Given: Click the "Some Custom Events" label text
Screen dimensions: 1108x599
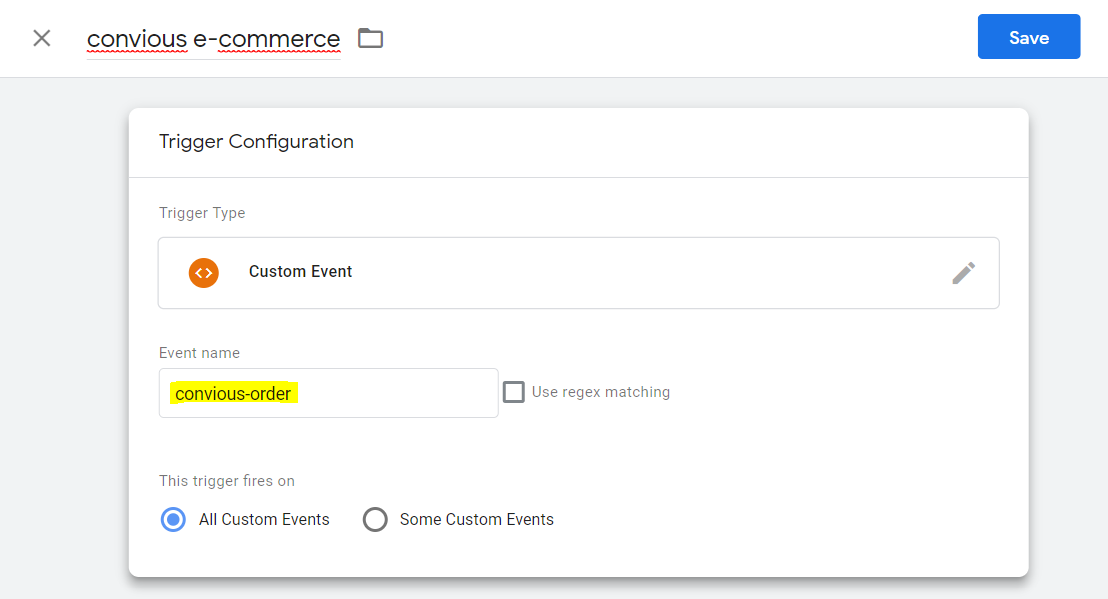Looking at the screenshot, I should coord(476,520).
